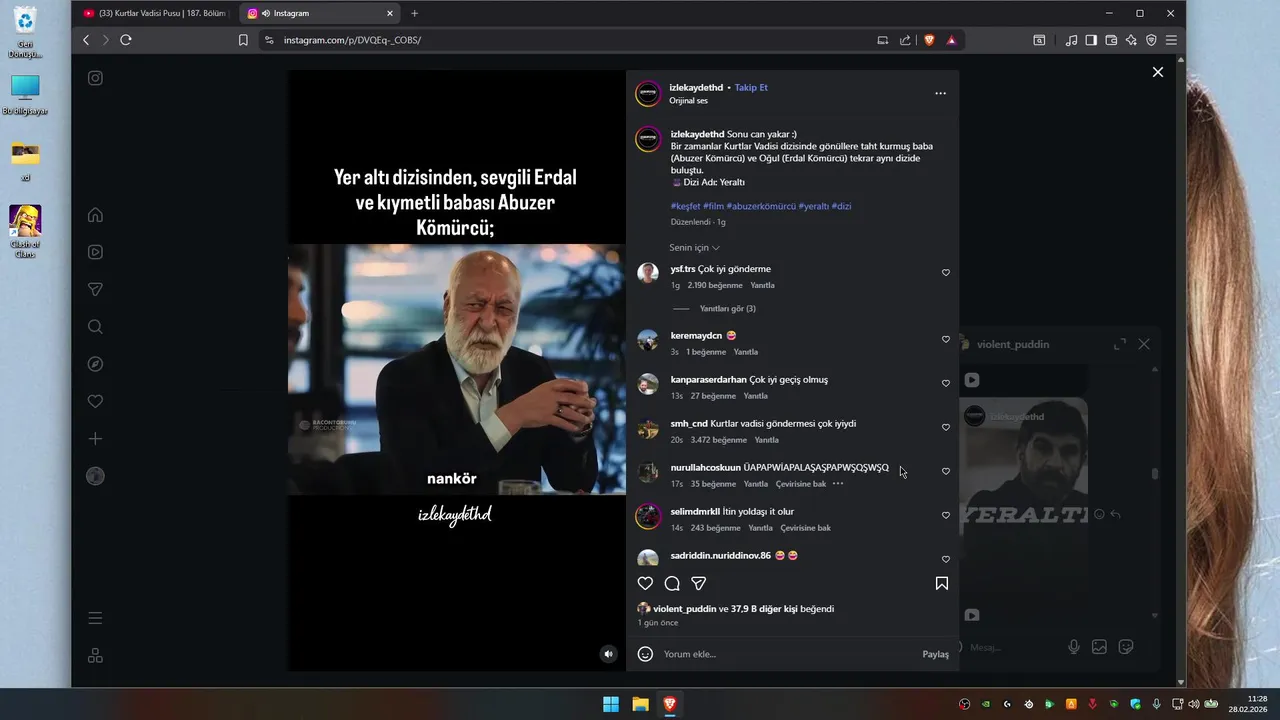Open the Meta apps grid icon in sidebar

click(x=95, y=656)
